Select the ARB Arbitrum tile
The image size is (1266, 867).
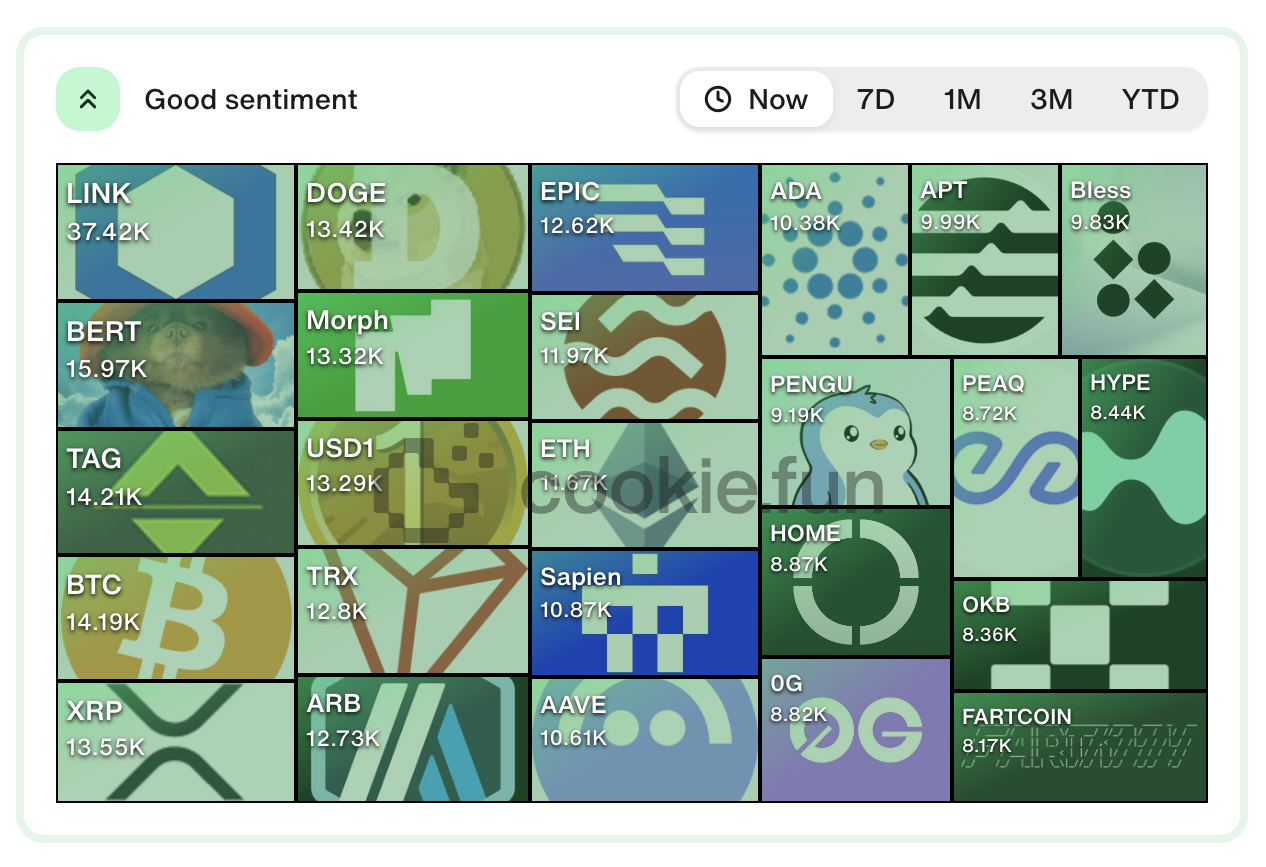tap(413, 739)
